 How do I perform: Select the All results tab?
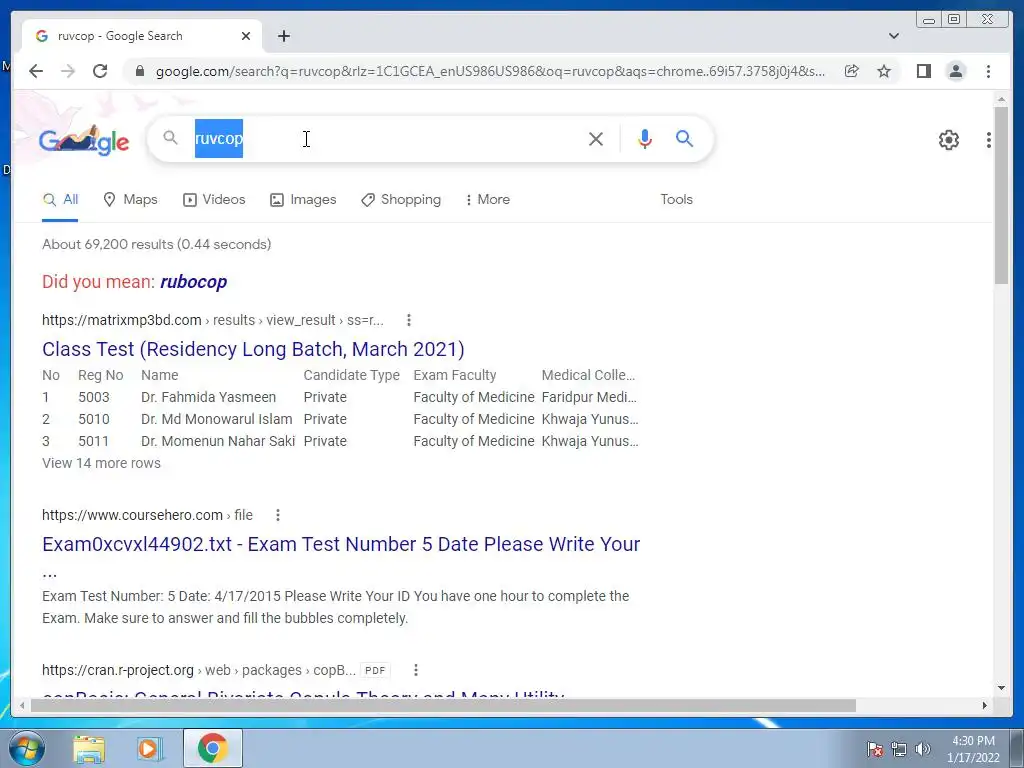pos(60,200)
